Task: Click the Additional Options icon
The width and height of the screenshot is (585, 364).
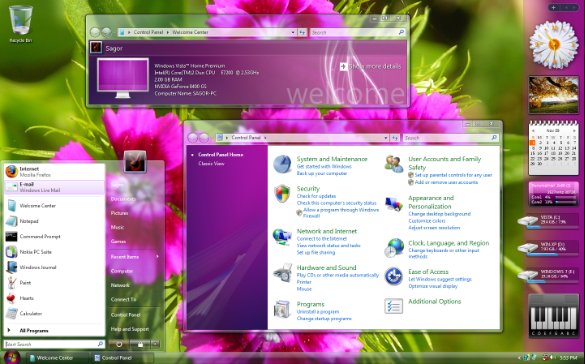Action: pyautogui.click(x=394, y=306)
